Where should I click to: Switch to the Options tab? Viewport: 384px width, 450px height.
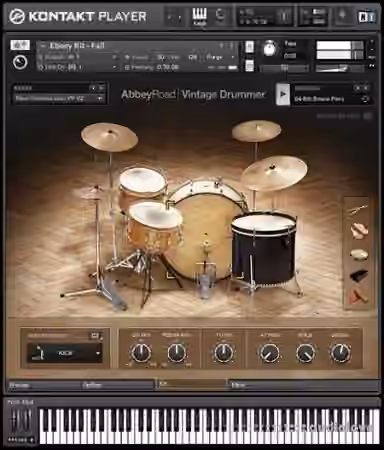[117, 385]
